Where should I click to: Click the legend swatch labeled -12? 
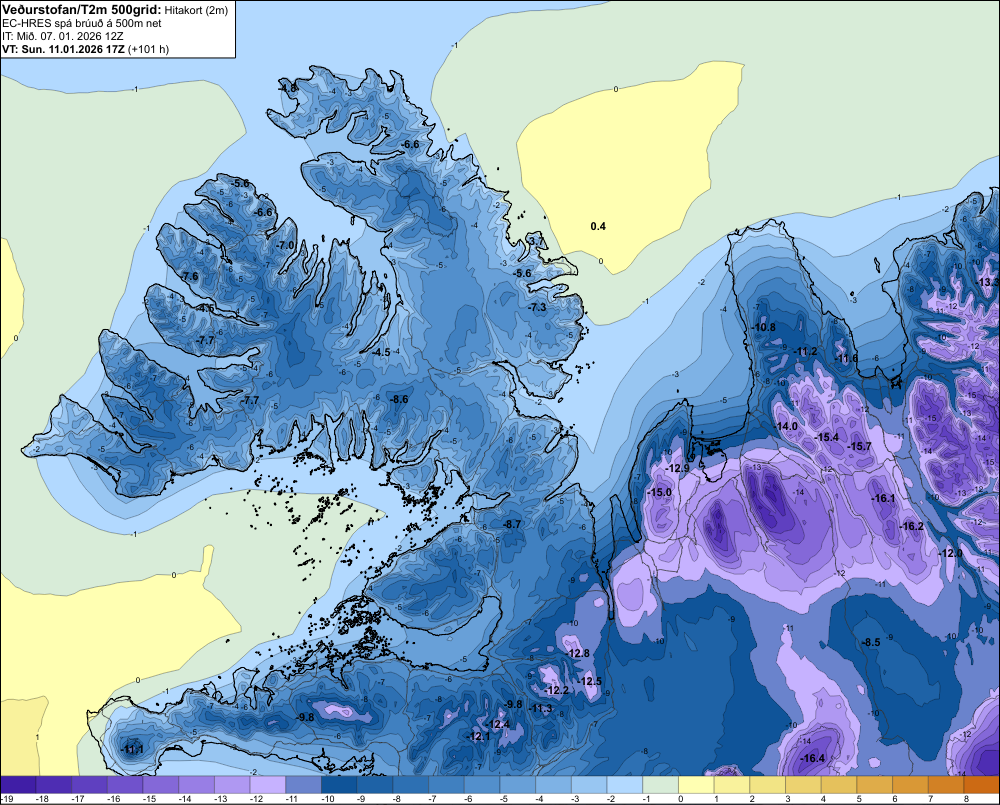point(268,785)
